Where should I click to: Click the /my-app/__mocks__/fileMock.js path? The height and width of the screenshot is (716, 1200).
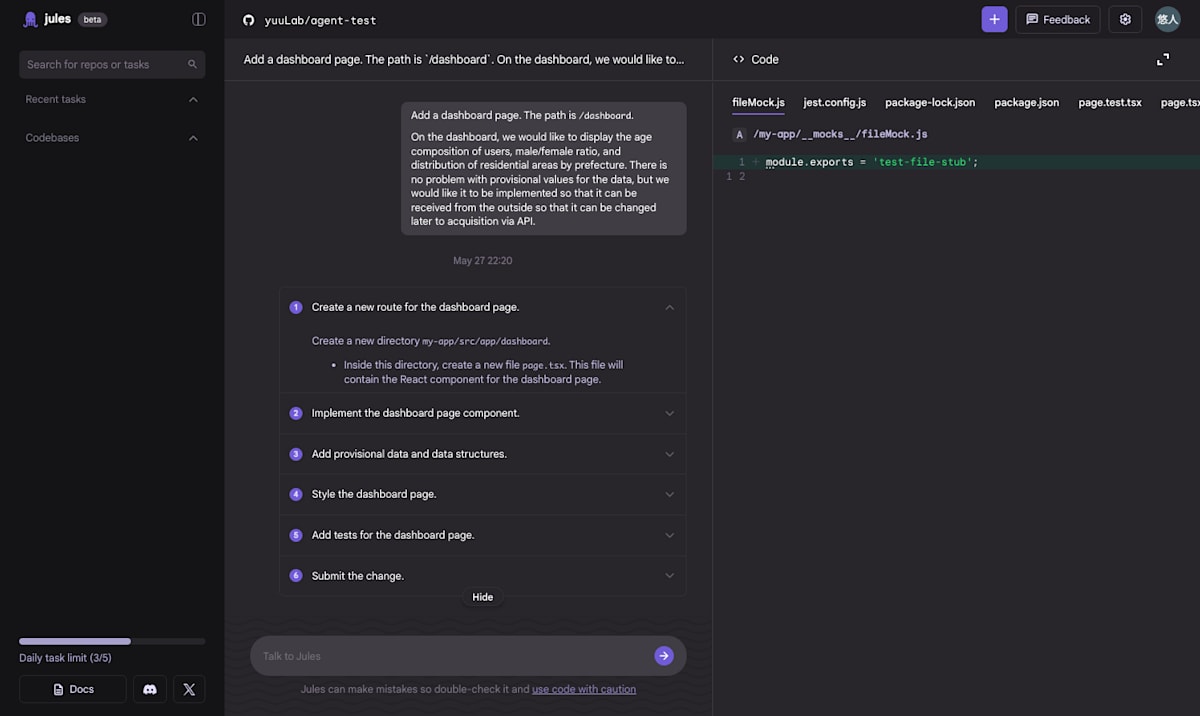840,134
